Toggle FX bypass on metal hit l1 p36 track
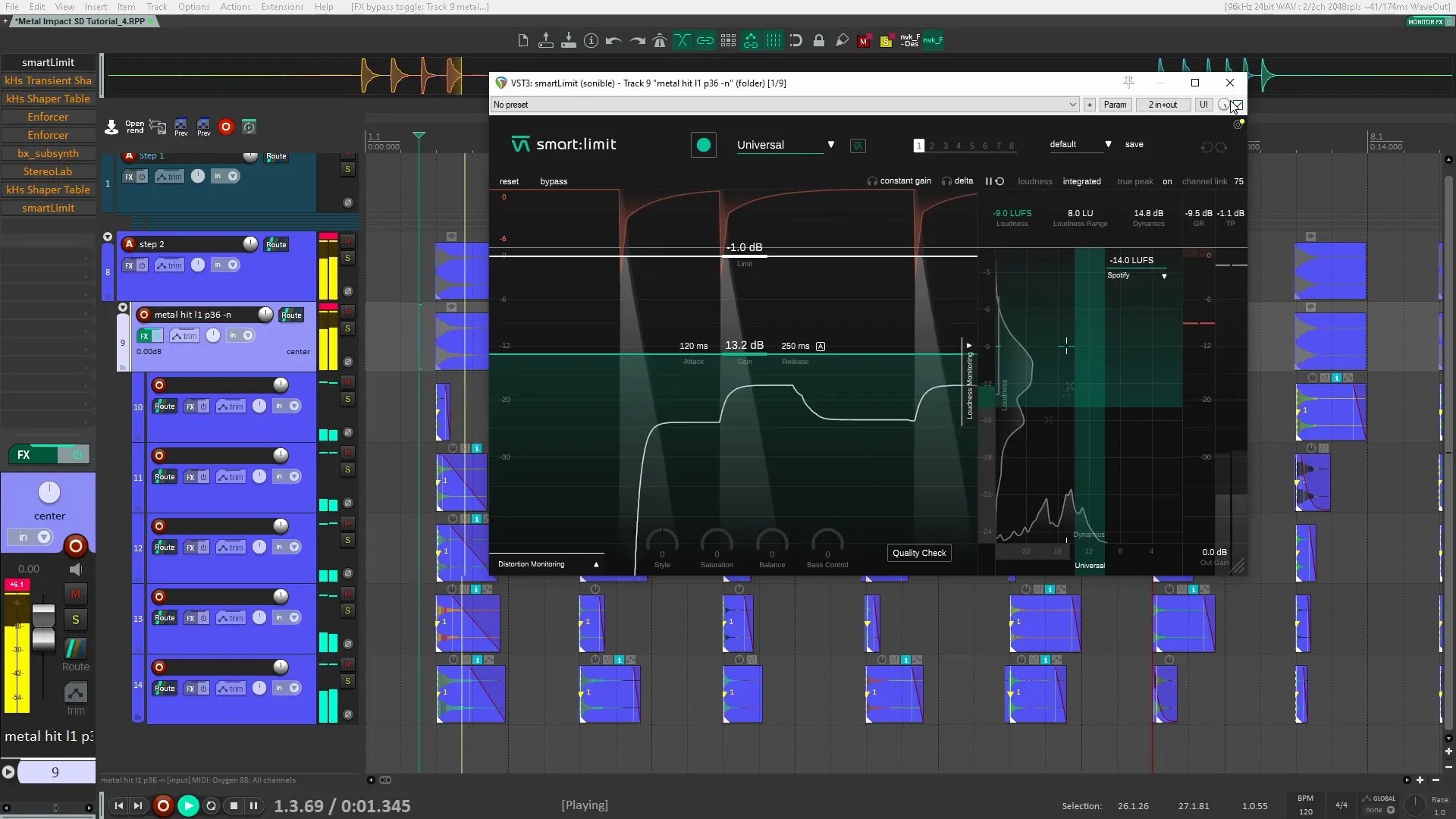This screenshot has width=1456, height=819. coord(157,336)
